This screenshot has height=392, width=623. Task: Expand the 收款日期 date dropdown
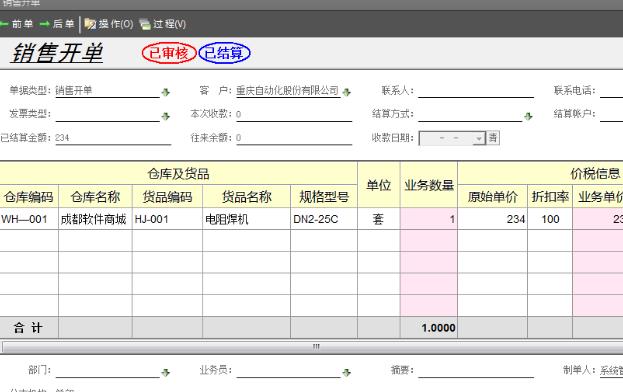(x=479, y=139)
